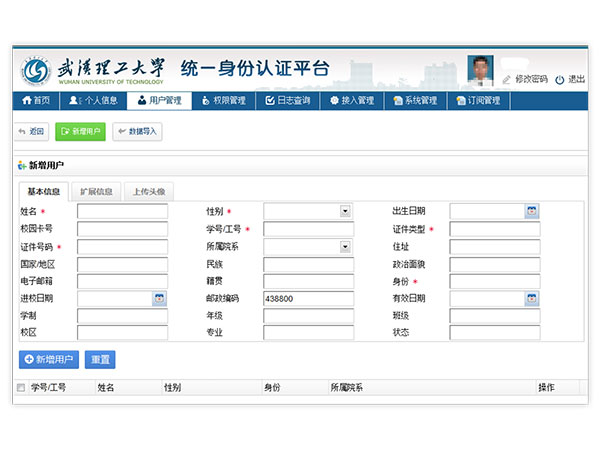Image resolution: width=600 pixels, height=450 pixels.
Task: Expand the 所属院系 dropdown
Action: pyautogui.click(x=345, y=246)
